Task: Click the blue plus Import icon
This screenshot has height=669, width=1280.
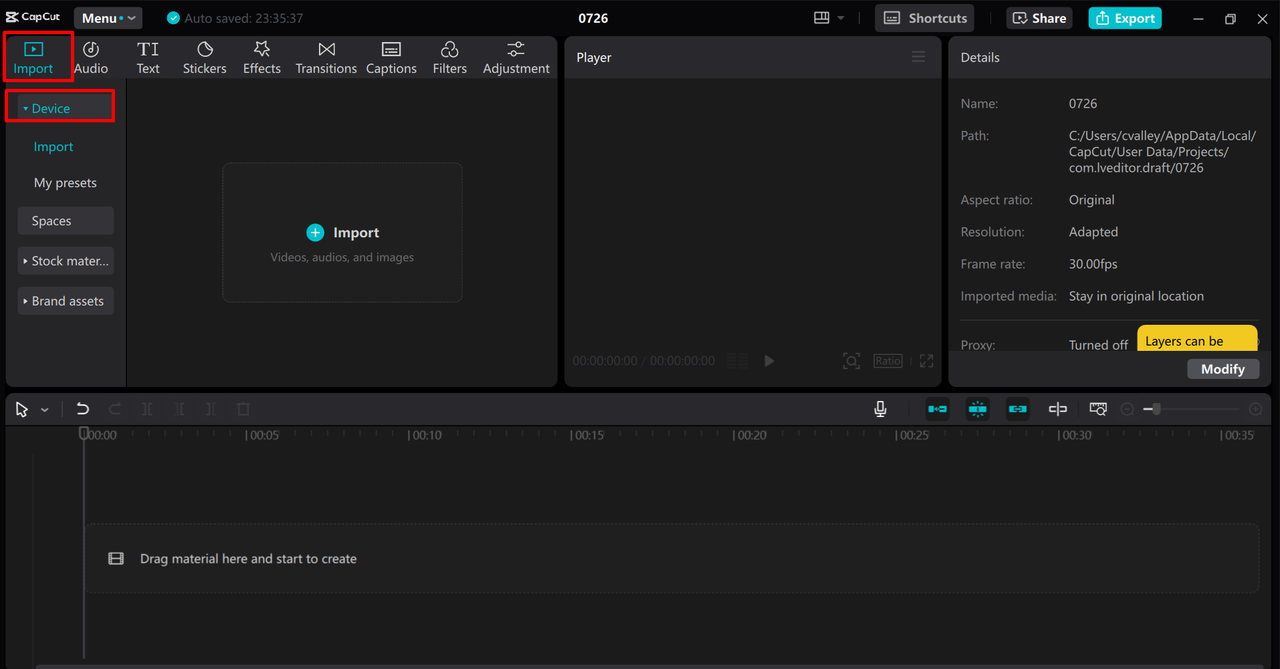Action: click(315, 232)
